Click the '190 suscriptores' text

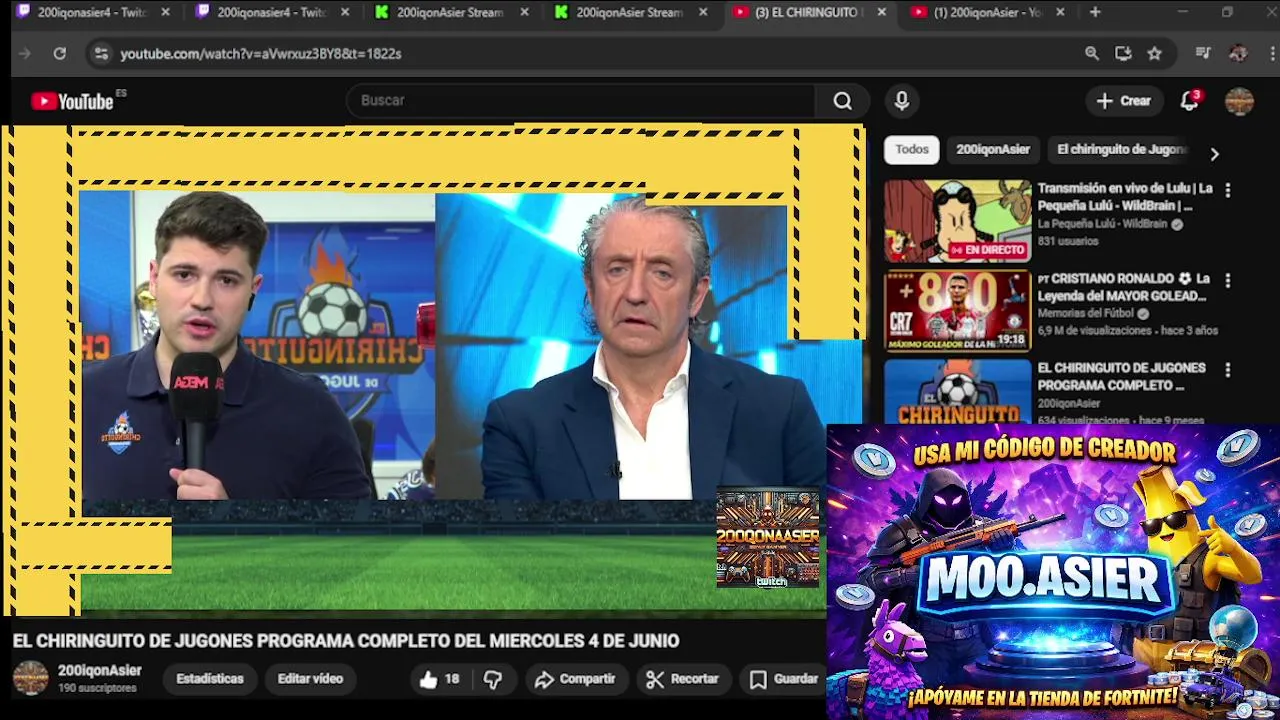coord(97,688)
